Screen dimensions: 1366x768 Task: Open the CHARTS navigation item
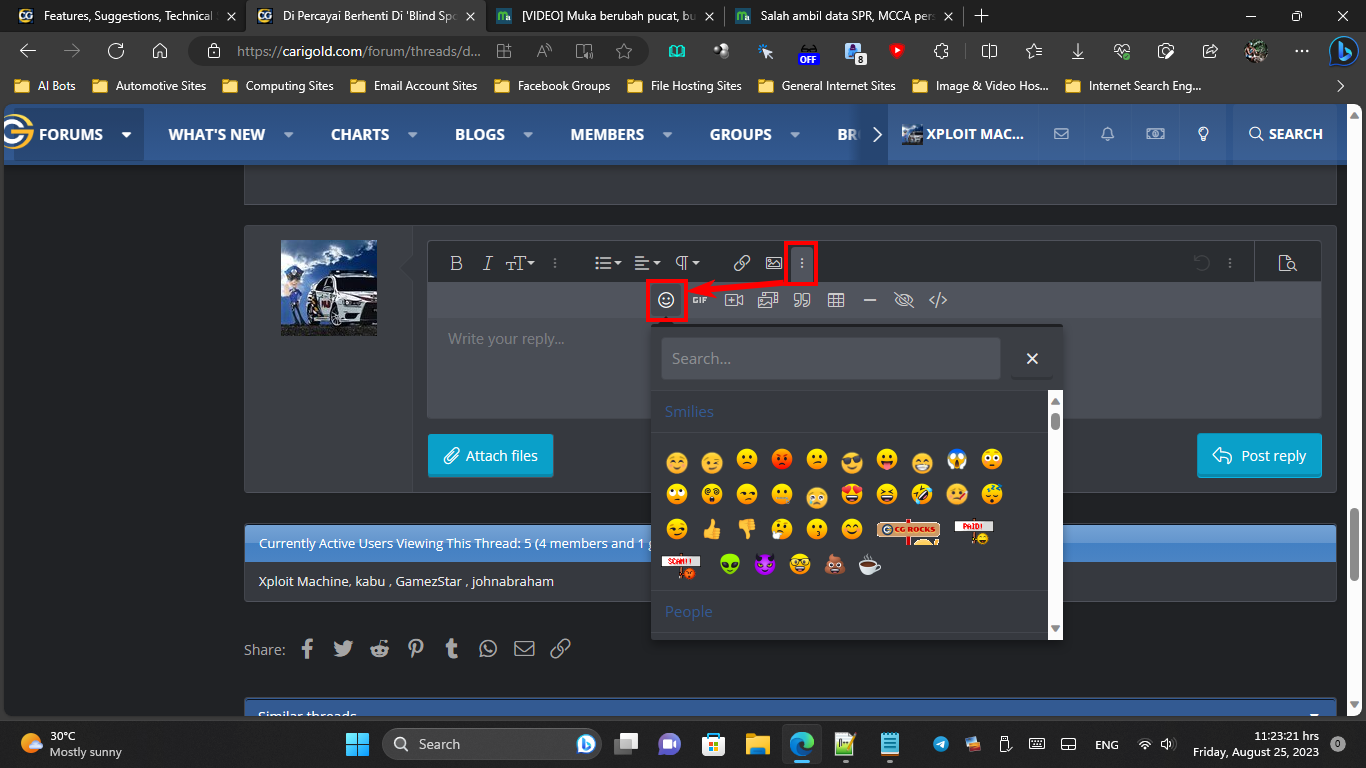360,134
